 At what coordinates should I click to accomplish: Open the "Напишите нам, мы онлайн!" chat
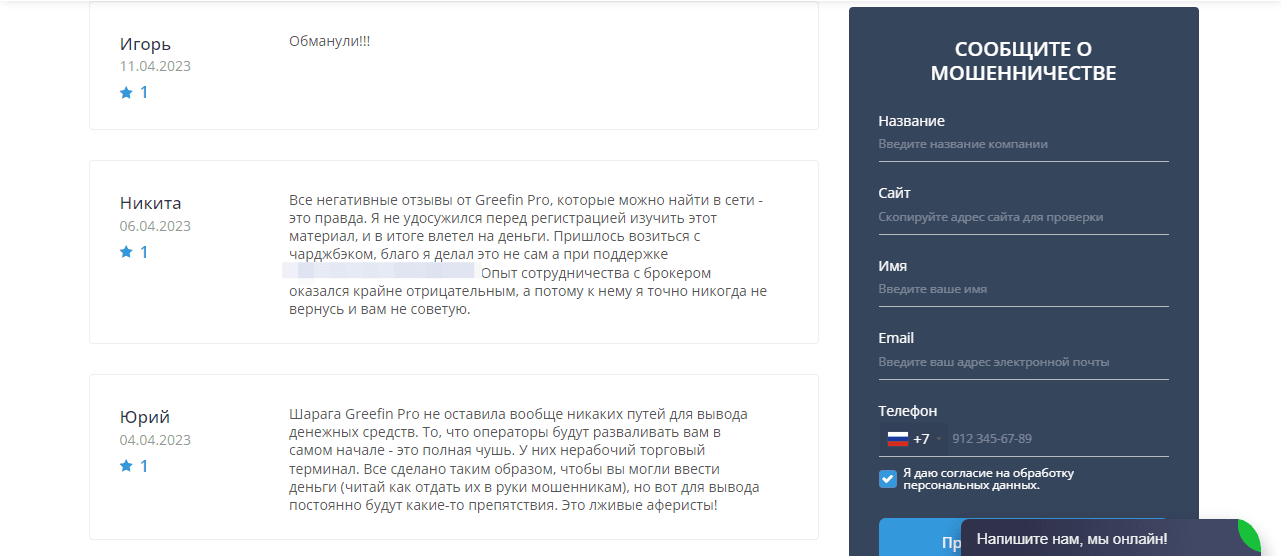(1071, 539)
